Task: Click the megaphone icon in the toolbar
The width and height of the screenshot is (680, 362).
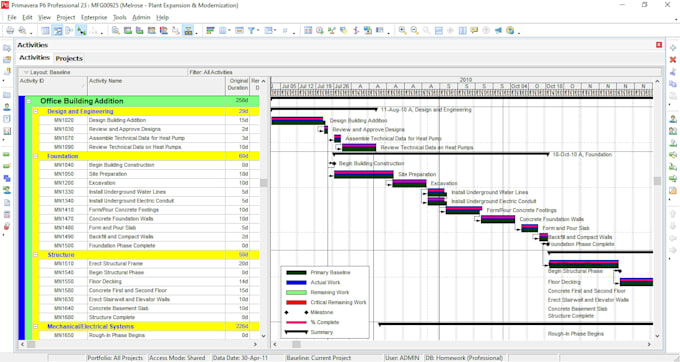Action: pos(498,30)
